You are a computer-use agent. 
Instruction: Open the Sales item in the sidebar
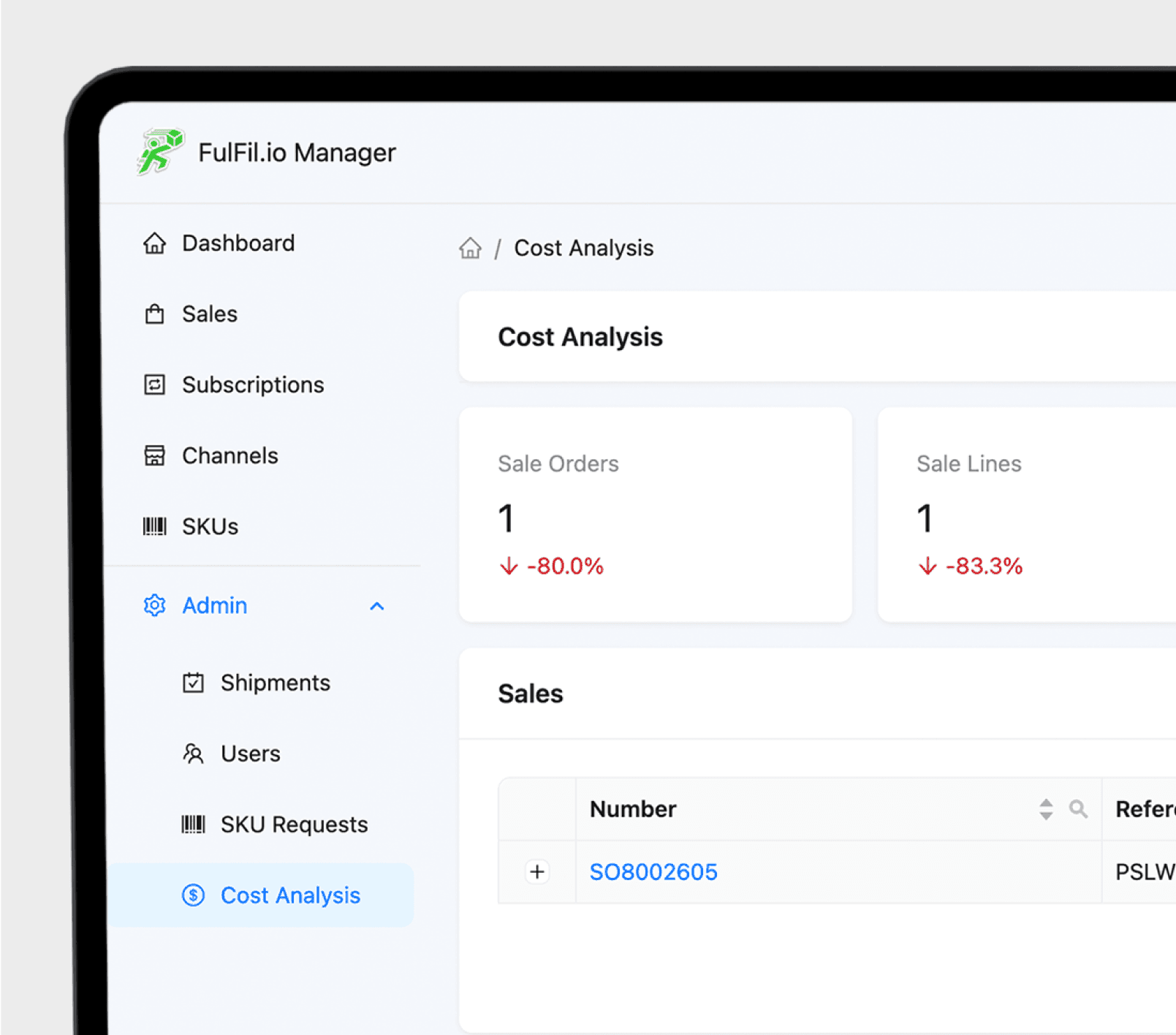209,314
